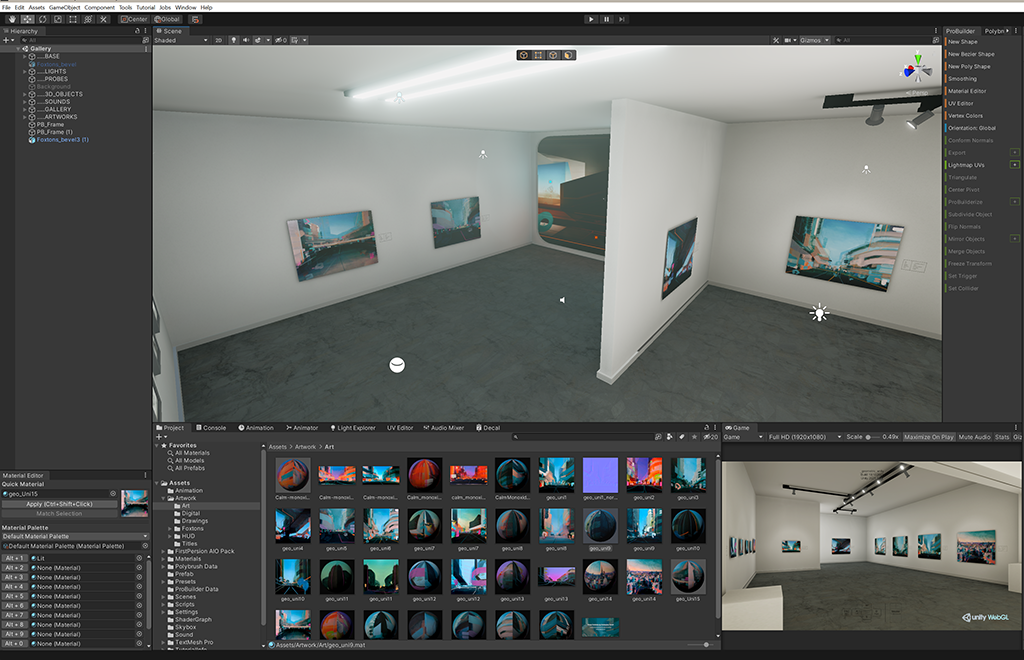Expand the .....ARTWORKS hierarchy item

pos(25,117)
